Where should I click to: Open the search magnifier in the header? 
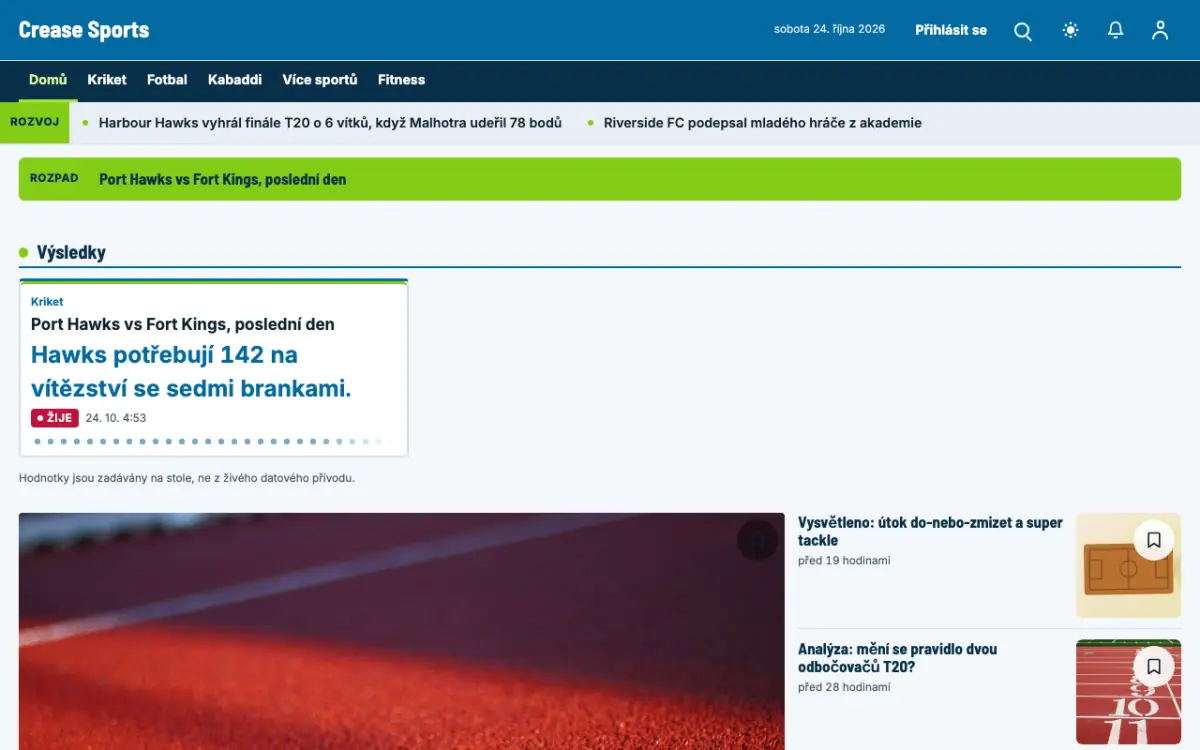click(x=1023, y=31)
